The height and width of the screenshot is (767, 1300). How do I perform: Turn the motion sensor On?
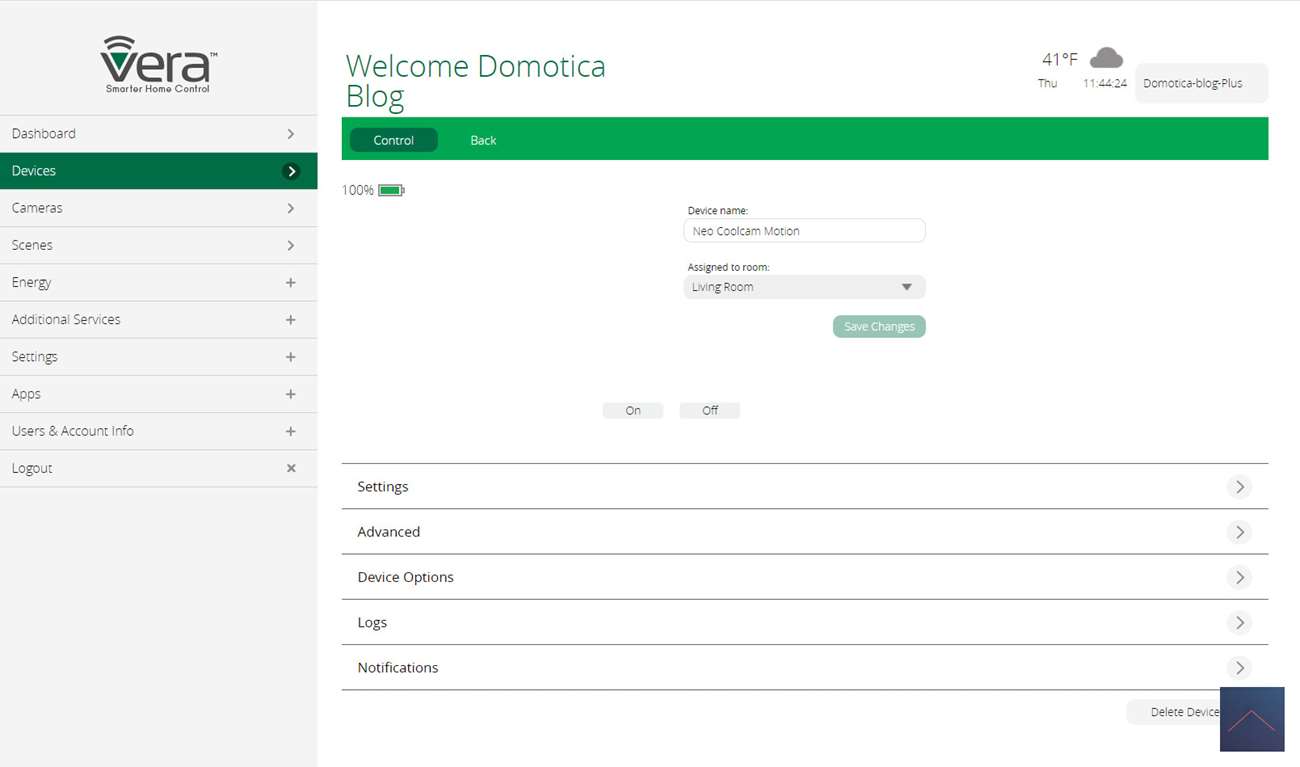[632, 410]
